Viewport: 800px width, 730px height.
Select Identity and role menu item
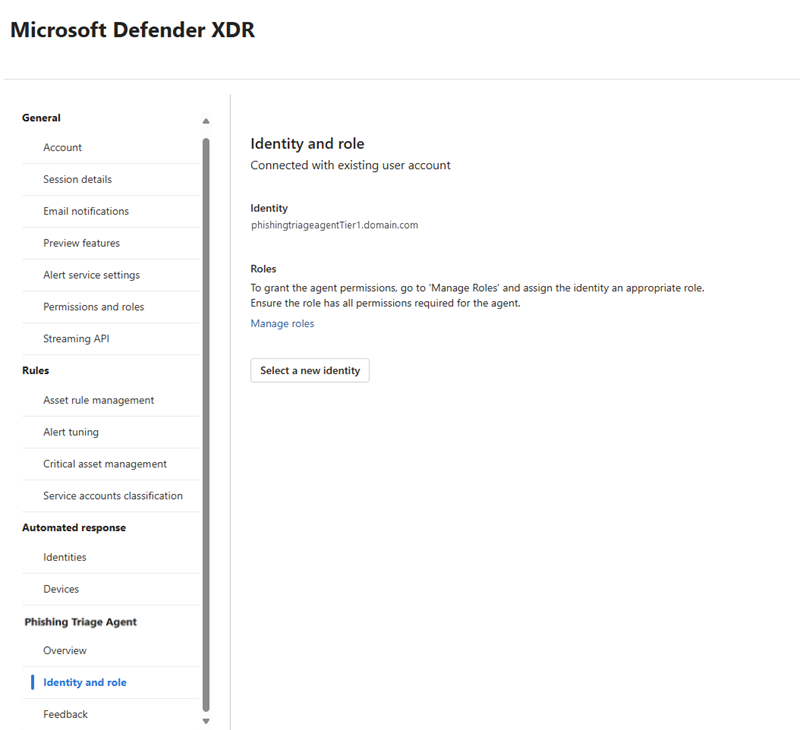click(85, 683)
